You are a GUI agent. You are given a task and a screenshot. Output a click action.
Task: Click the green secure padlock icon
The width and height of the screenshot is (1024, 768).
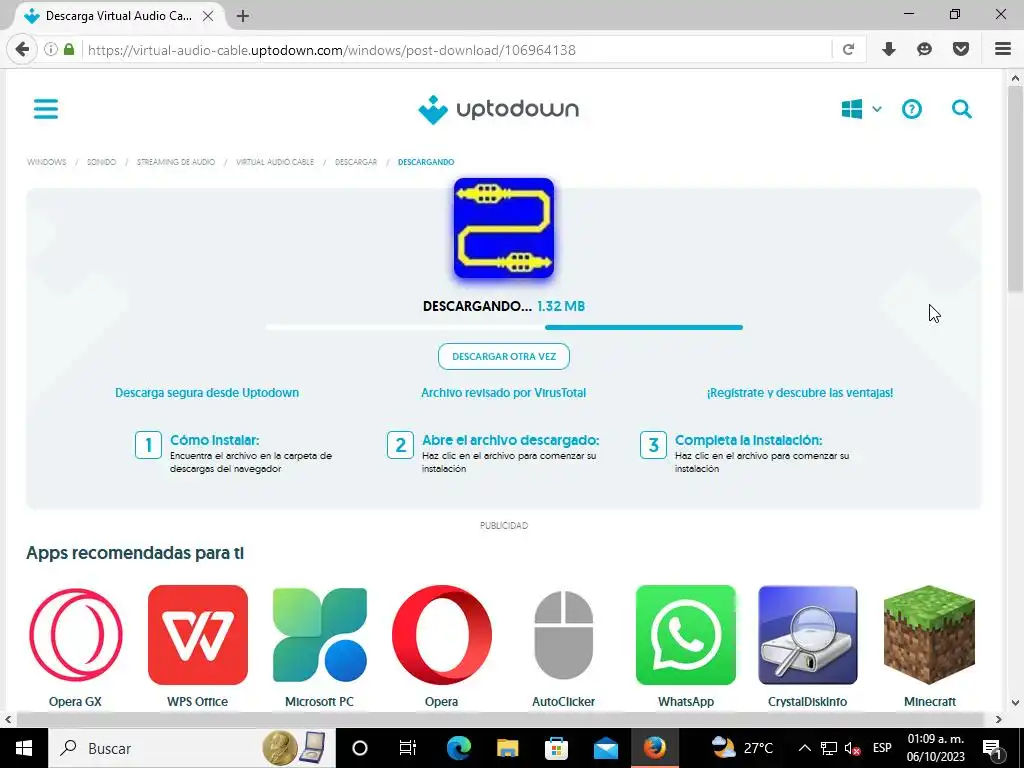(x=69, y=50)
